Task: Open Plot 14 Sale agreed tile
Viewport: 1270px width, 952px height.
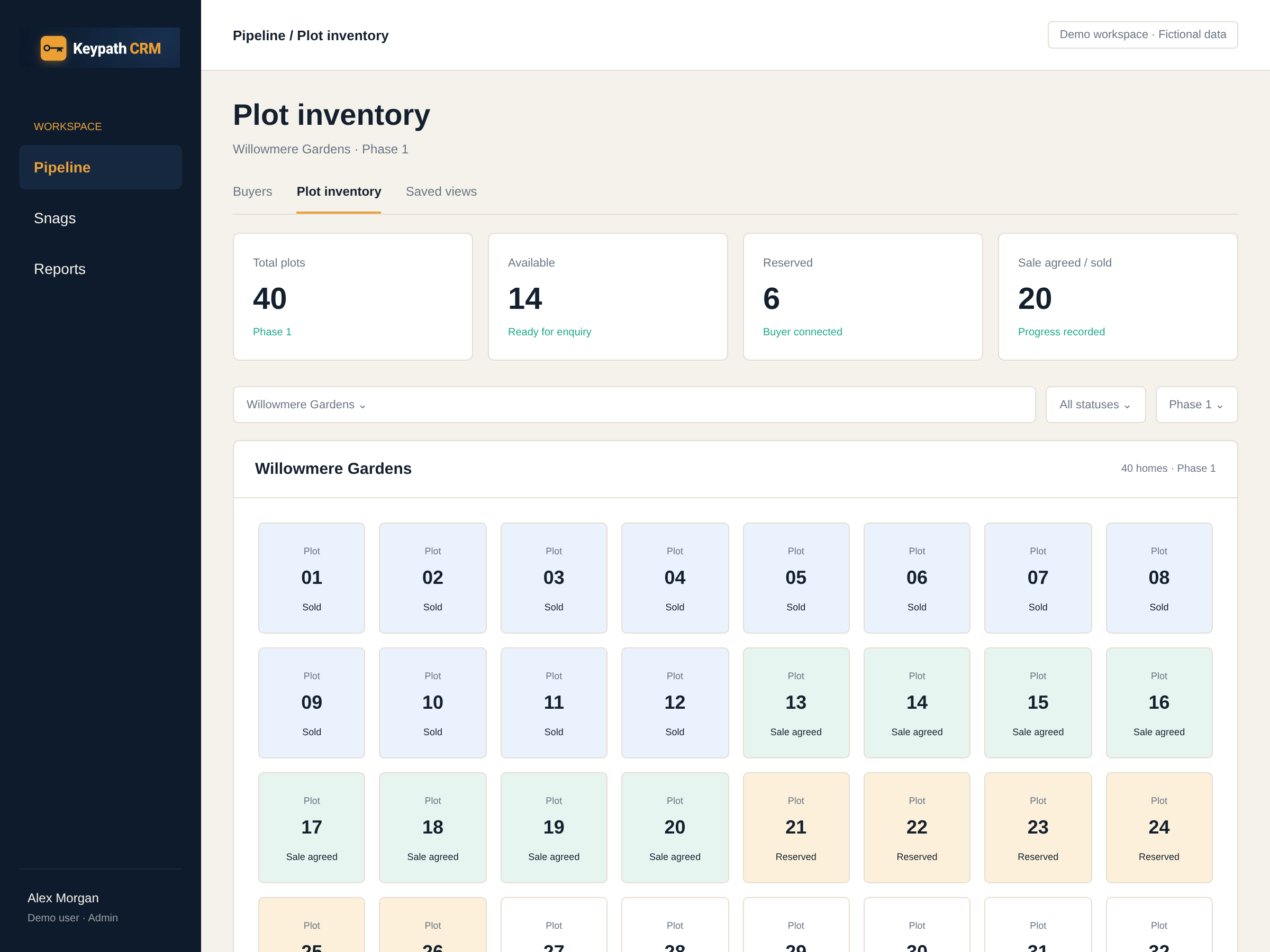Action: tap(917, 703)
